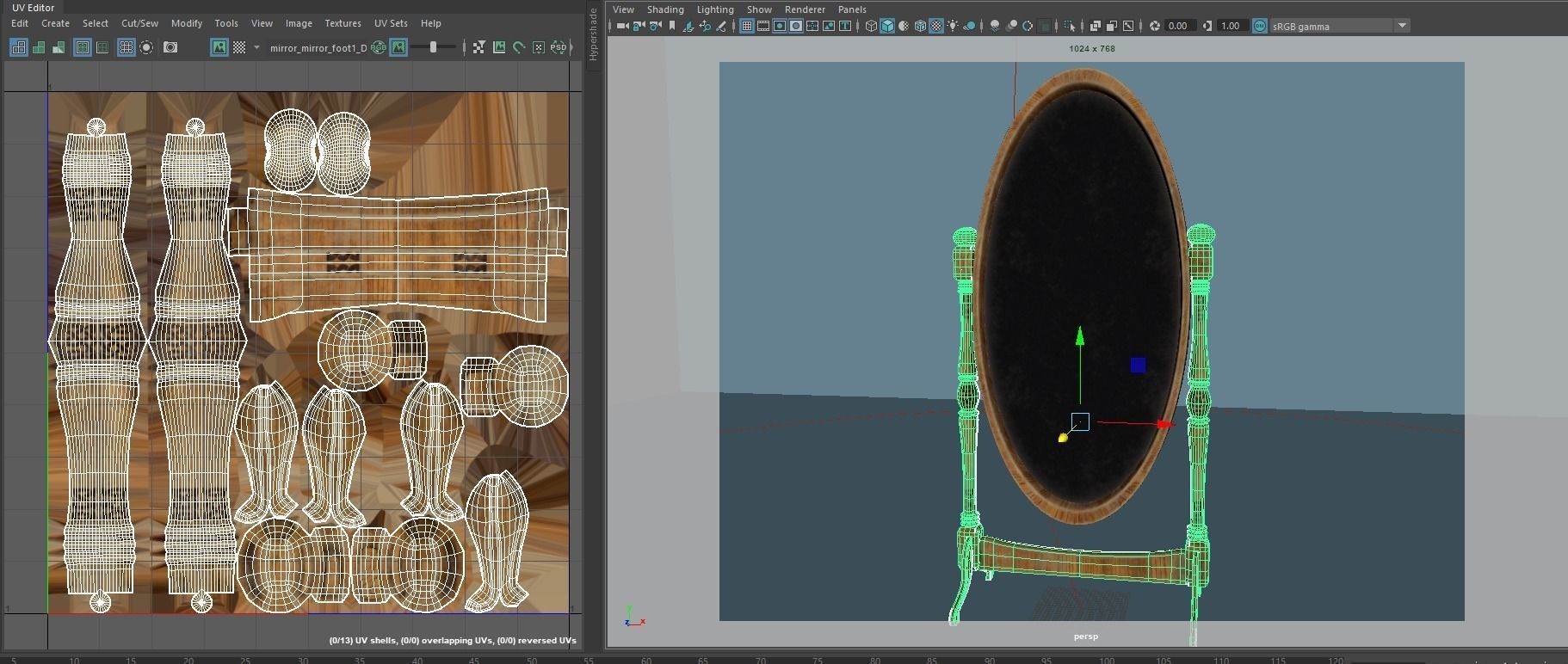Open the viewport Lighting menu
The image size is (1568, 664).
pos(715,9)
